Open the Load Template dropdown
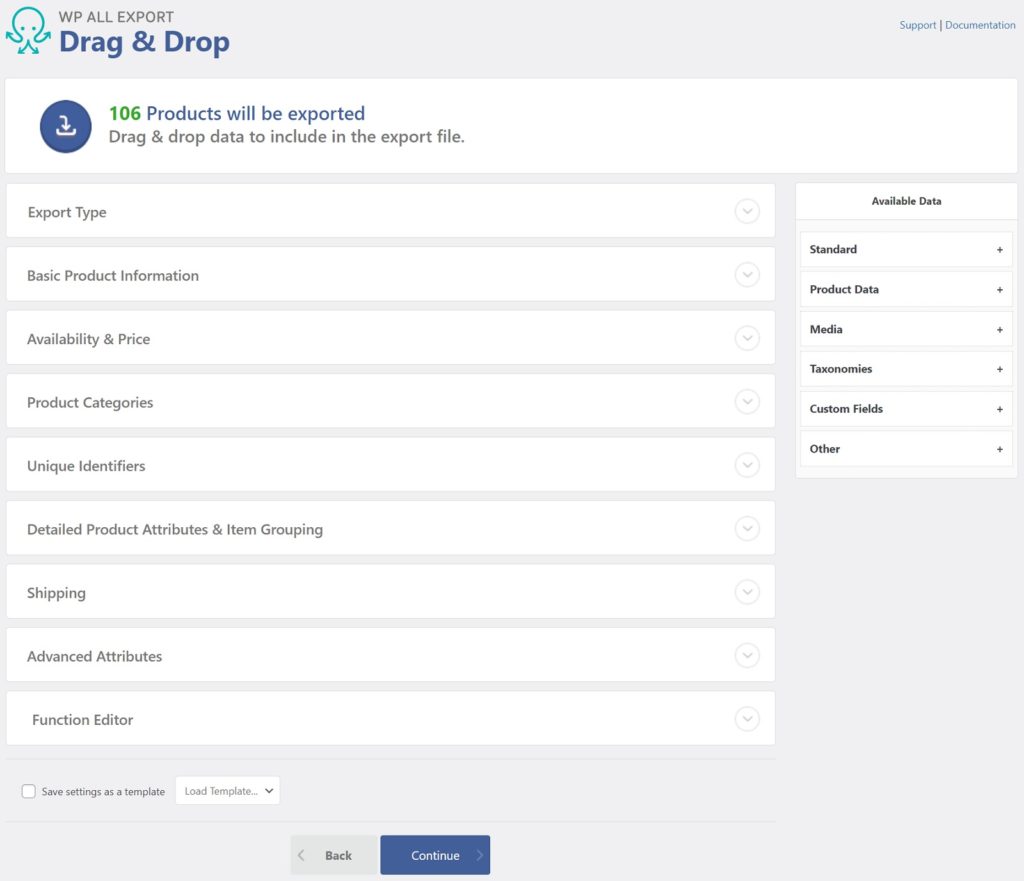 pos(227,790)
